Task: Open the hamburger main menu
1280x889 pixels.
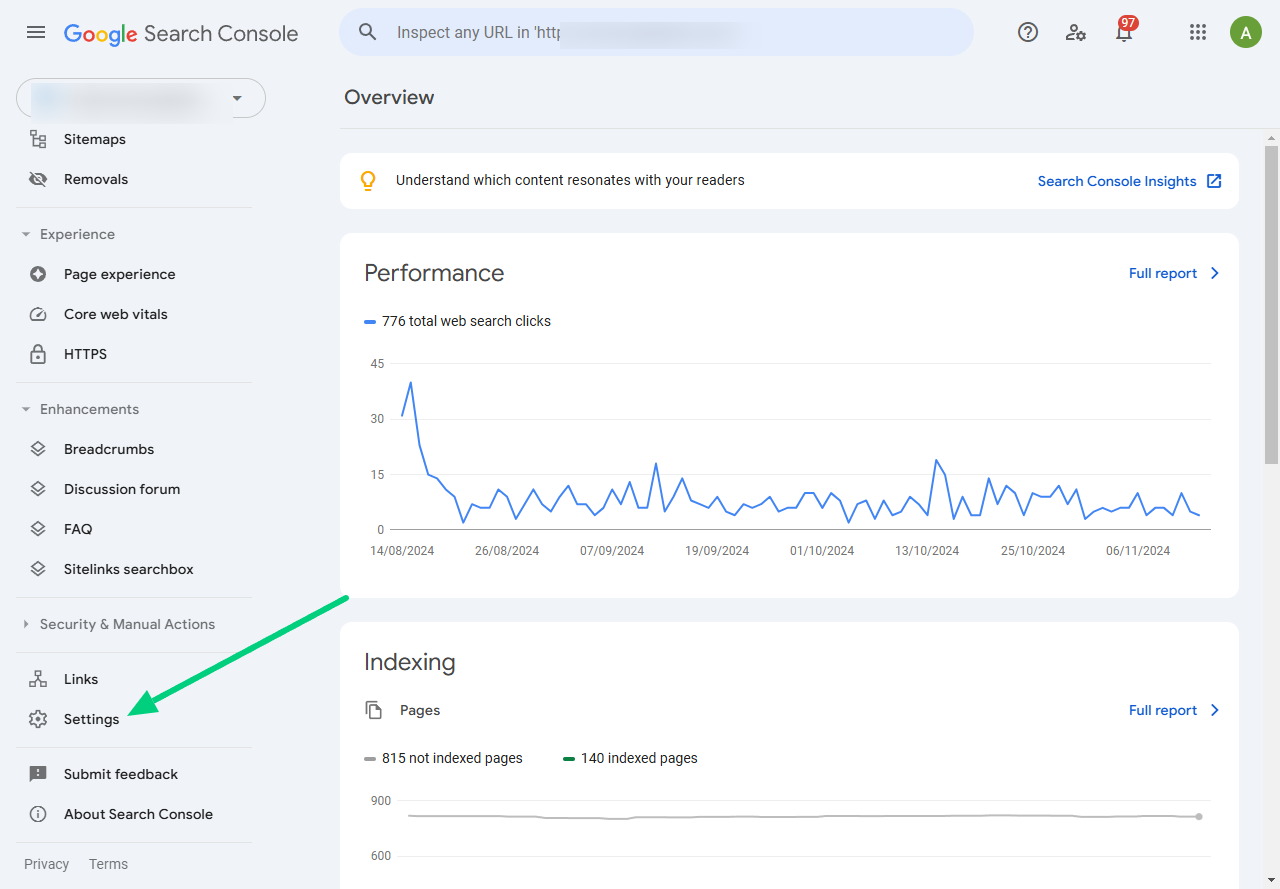Action: click(36, 32)
